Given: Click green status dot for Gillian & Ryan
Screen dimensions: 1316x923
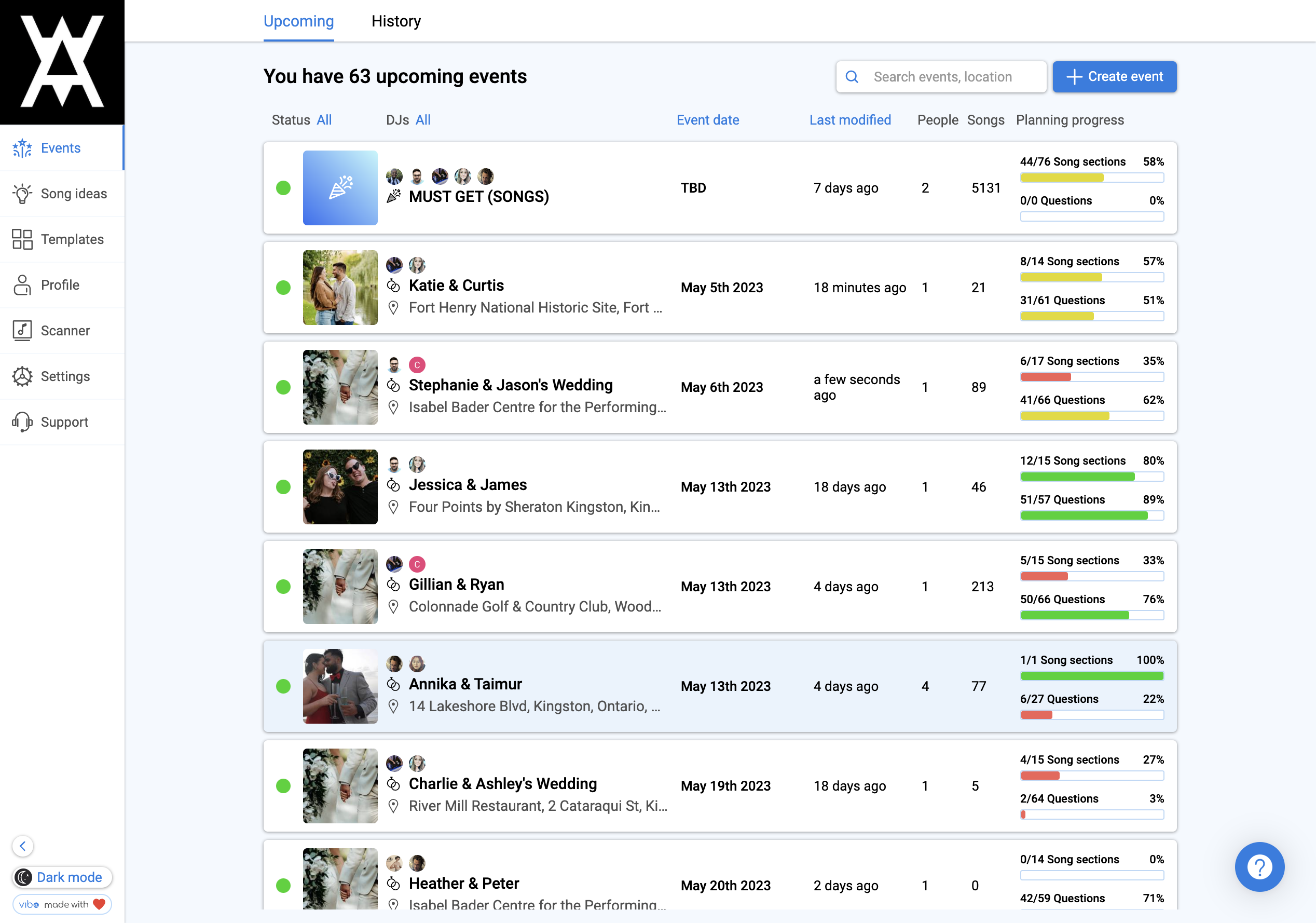Looking at the screenshot, I should pyautogui.click(x=283, y=587).
